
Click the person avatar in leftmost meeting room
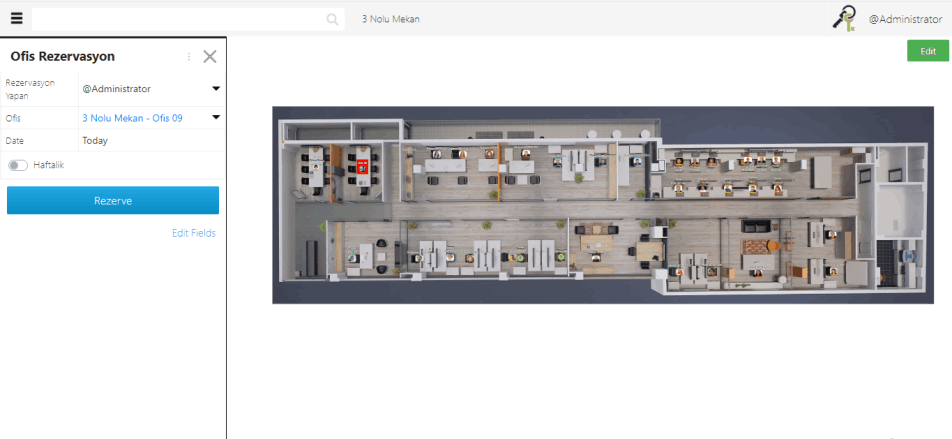(x=314, y=167)
